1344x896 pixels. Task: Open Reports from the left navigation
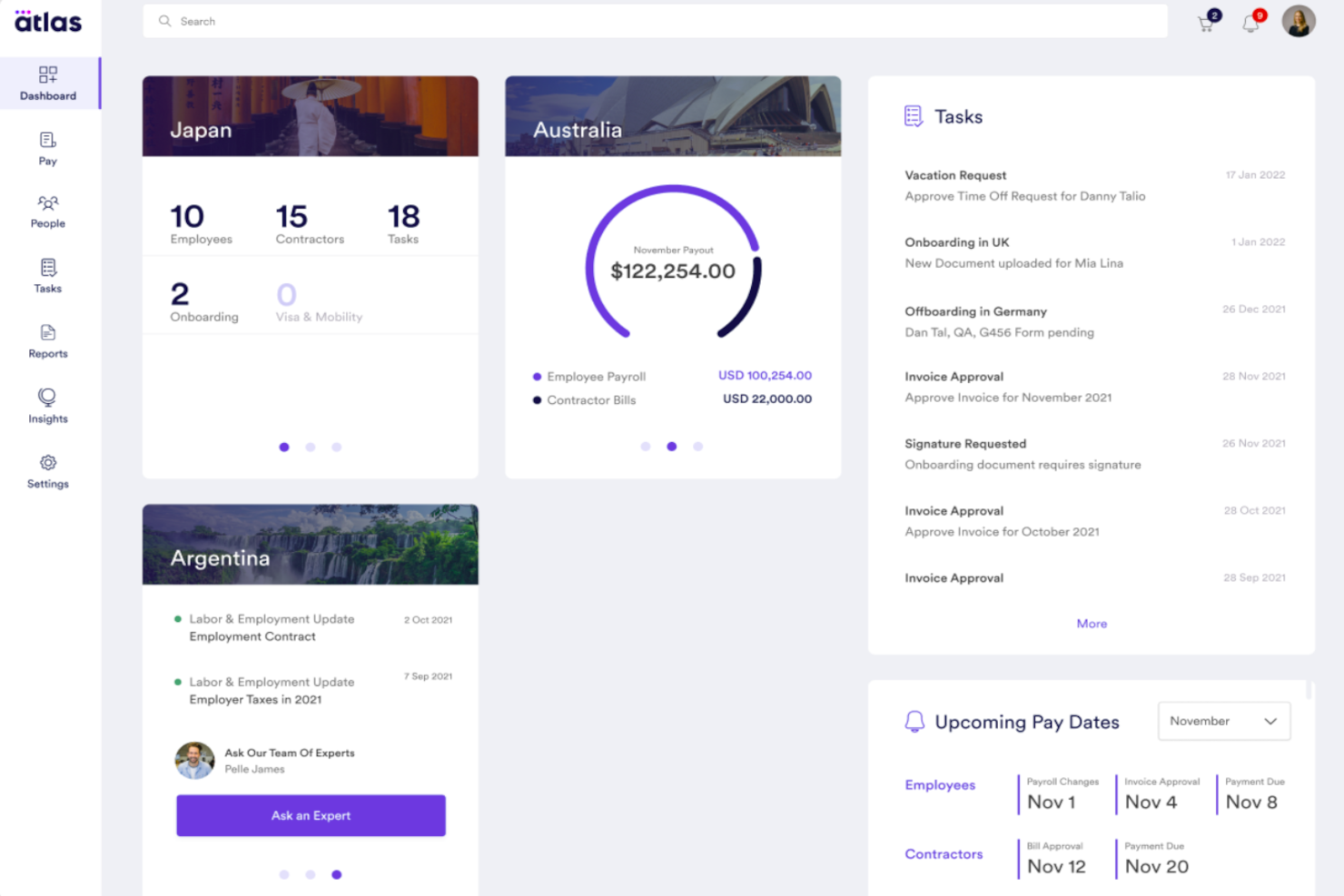tap(47, 341)
